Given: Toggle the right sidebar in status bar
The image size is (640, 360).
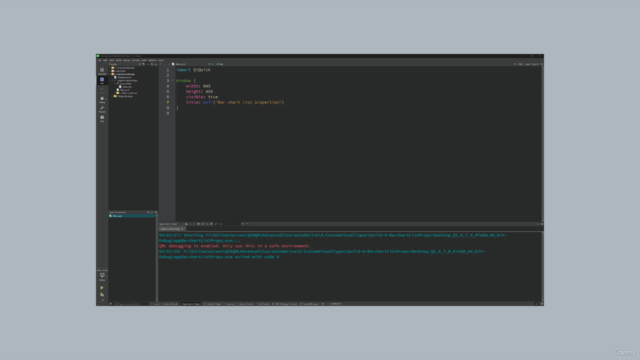Looking at the screenshot, I should coord(542,304).
